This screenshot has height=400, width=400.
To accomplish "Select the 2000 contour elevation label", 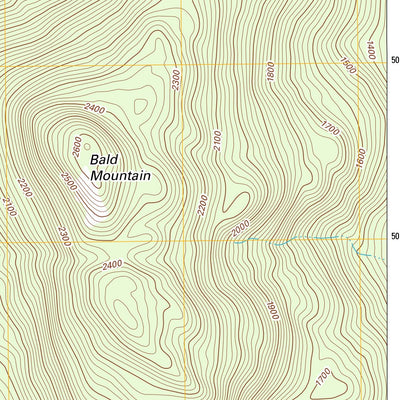I will pyautogui.click(x=240, y=228).
